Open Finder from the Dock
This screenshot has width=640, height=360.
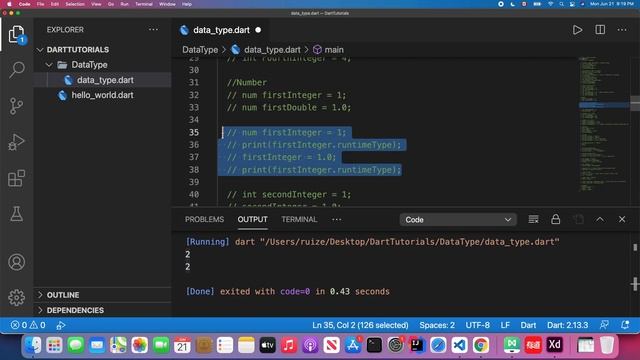pos(33,345)
